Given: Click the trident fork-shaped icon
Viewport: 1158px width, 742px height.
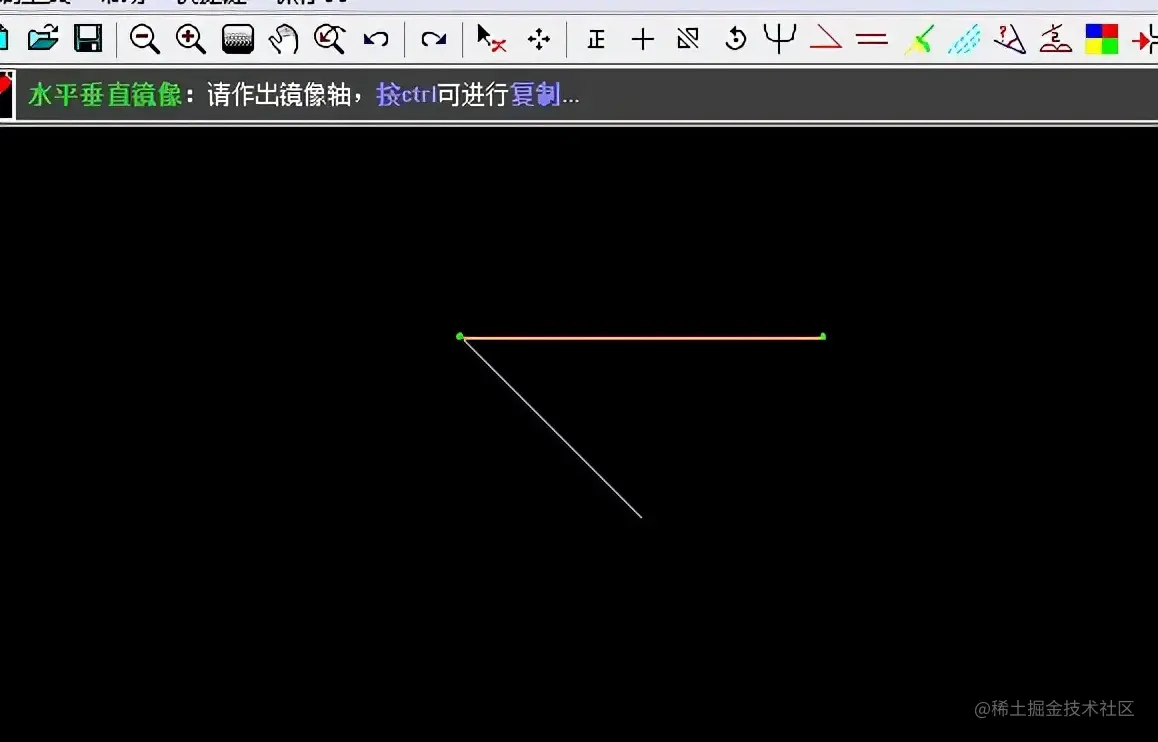Looking at the screenshot, I should [x=780, y=38].
